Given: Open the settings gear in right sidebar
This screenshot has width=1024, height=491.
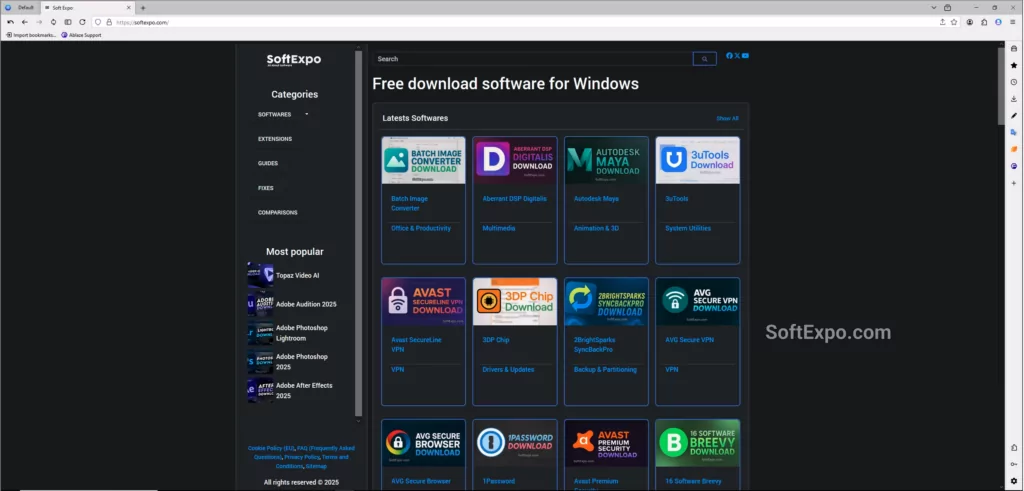Looking at the screenshot, I should 1014,481.
